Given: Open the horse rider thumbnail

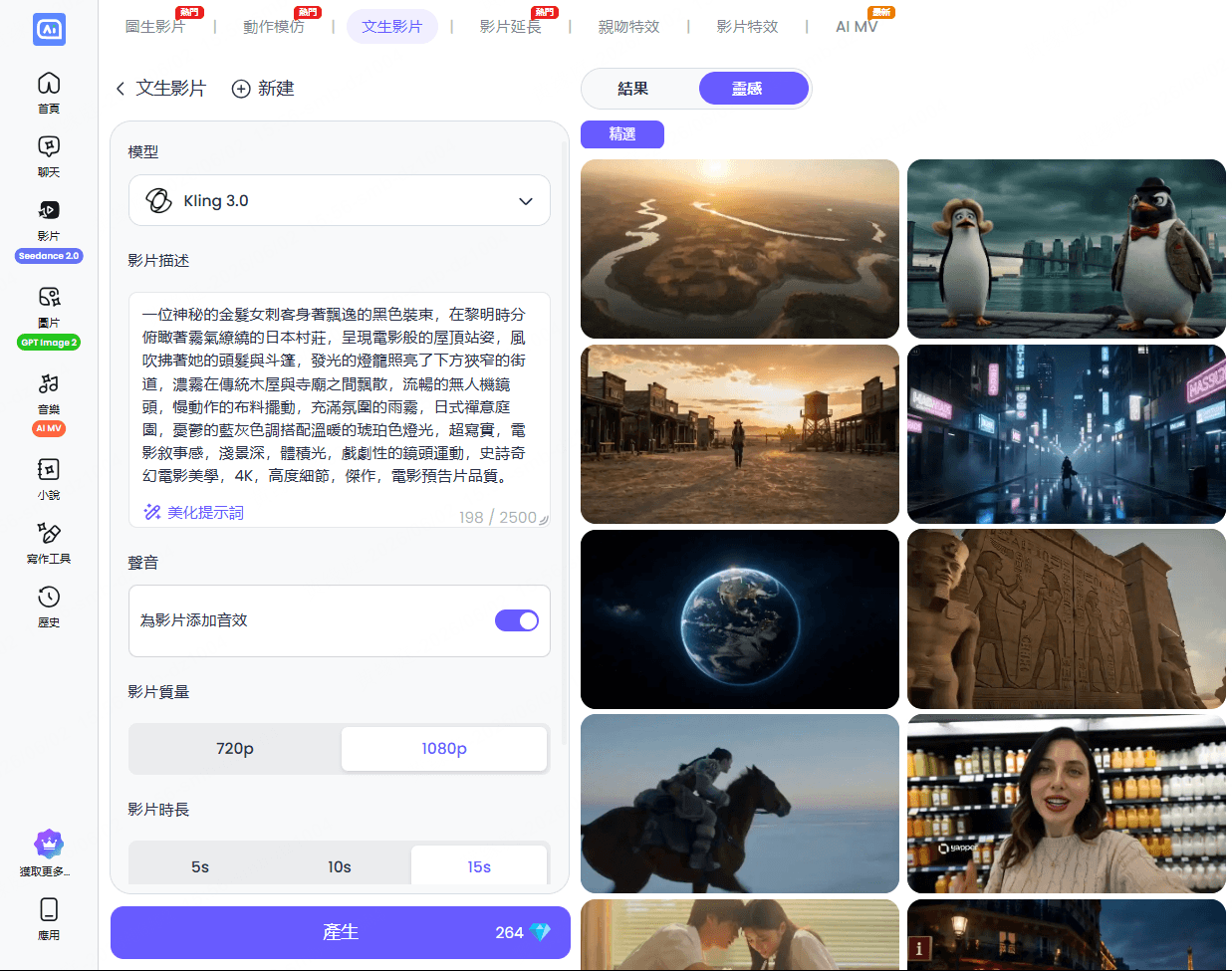Looking at the screenshot, I should point(740,804).
